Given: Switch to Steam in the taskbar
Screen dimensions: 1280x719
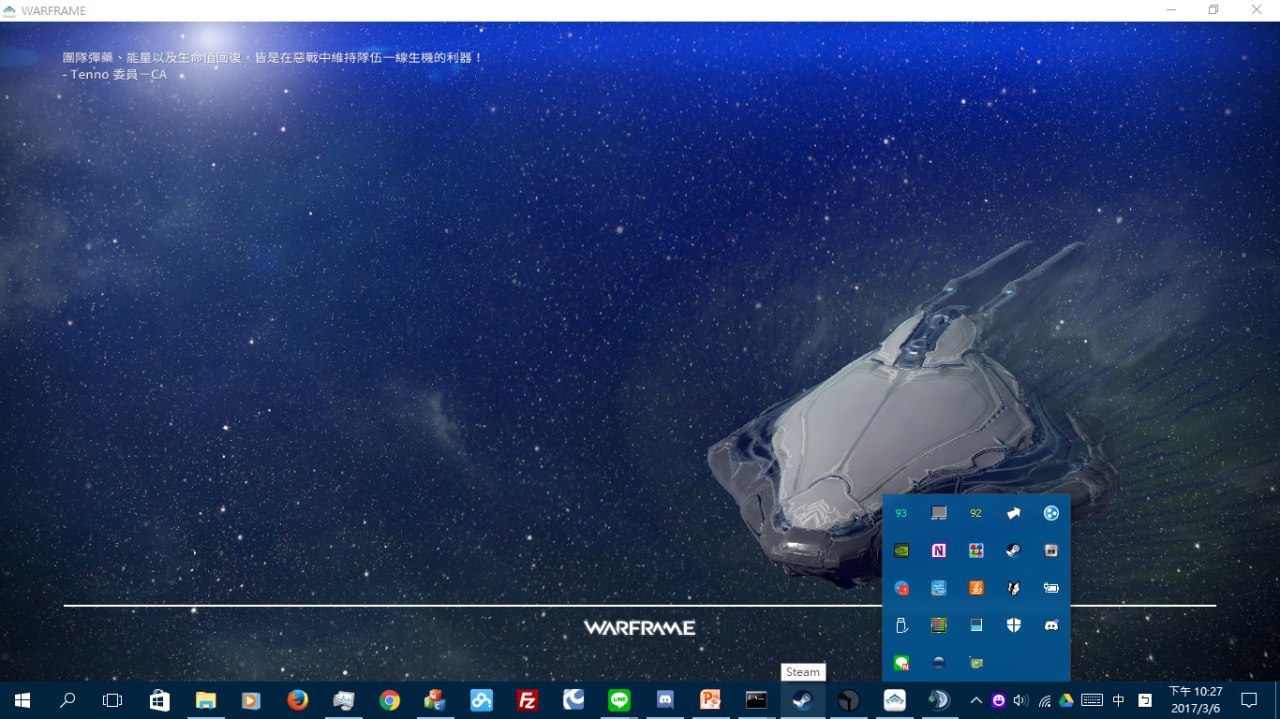Looking at the screenshot, I should coord(803,701).
